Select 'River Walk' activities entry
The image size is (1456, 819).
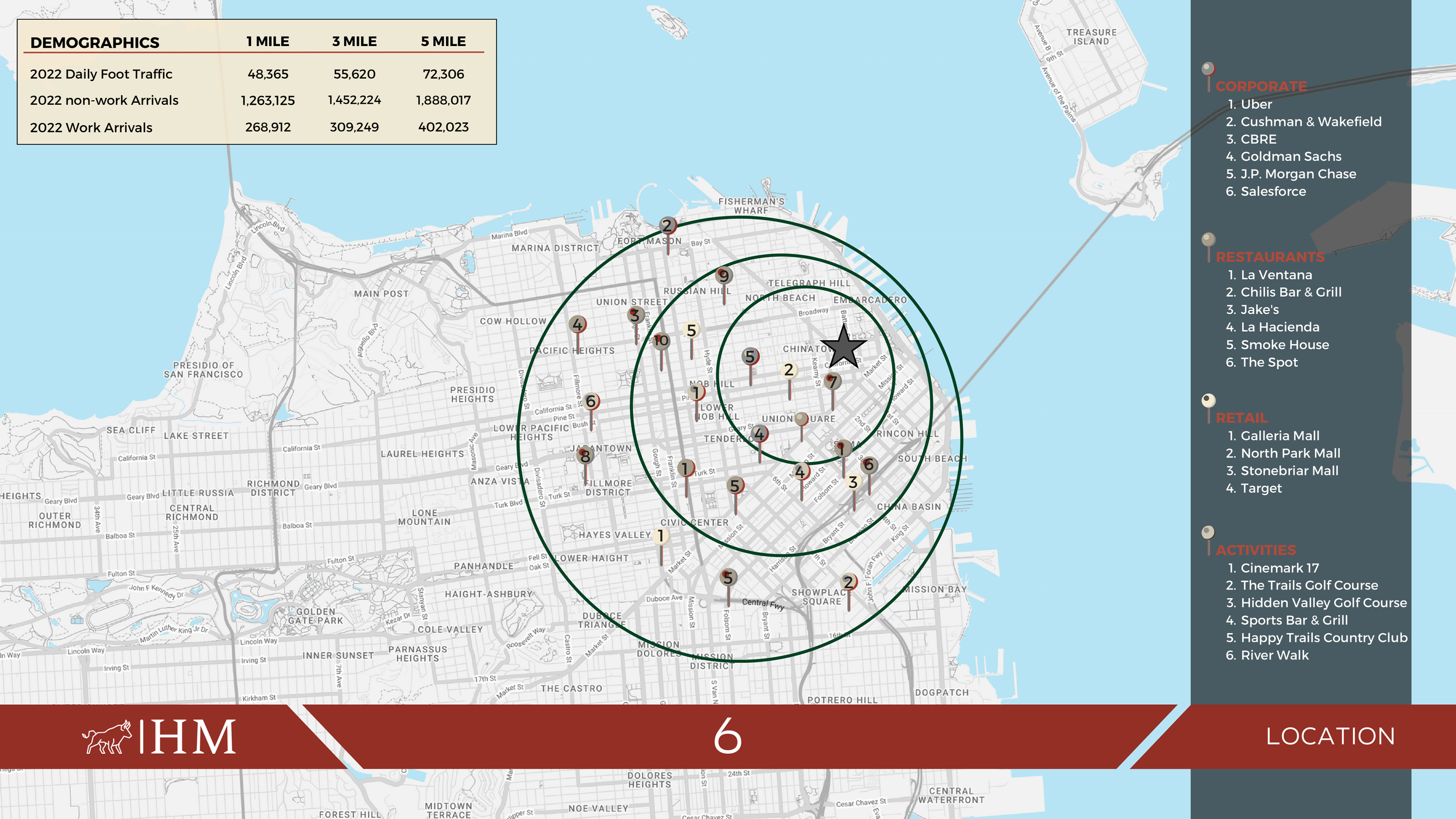(x=1274, y=655)
